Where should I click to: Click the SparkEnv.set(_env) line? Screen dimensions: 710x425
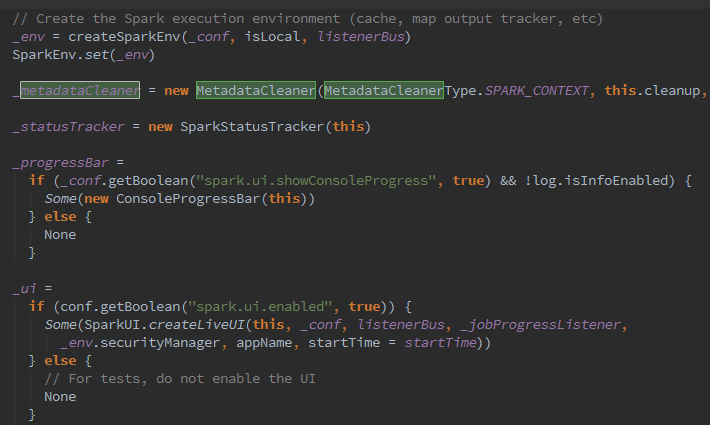pos(84,55)
